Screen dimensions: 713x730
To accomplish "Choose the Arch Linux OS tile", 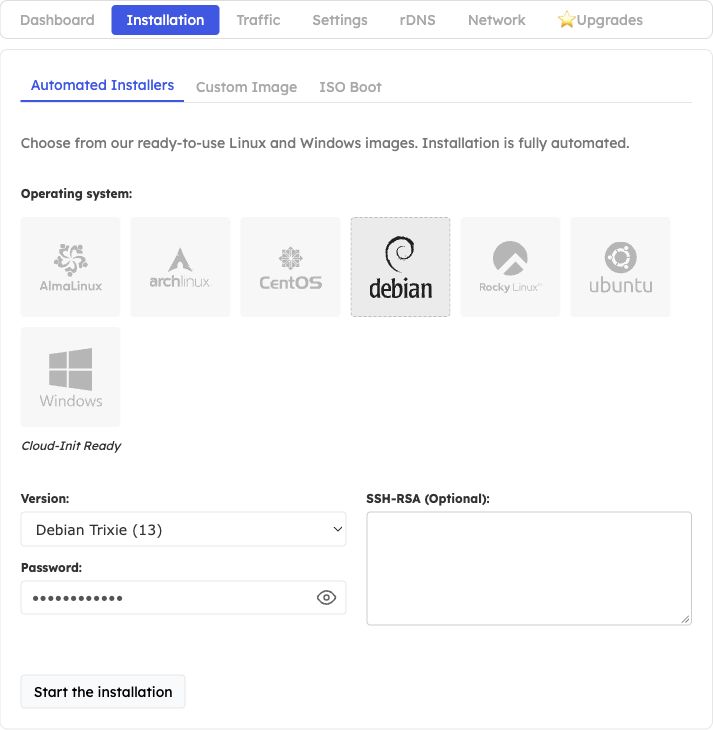I will click(x=180, y=267).
